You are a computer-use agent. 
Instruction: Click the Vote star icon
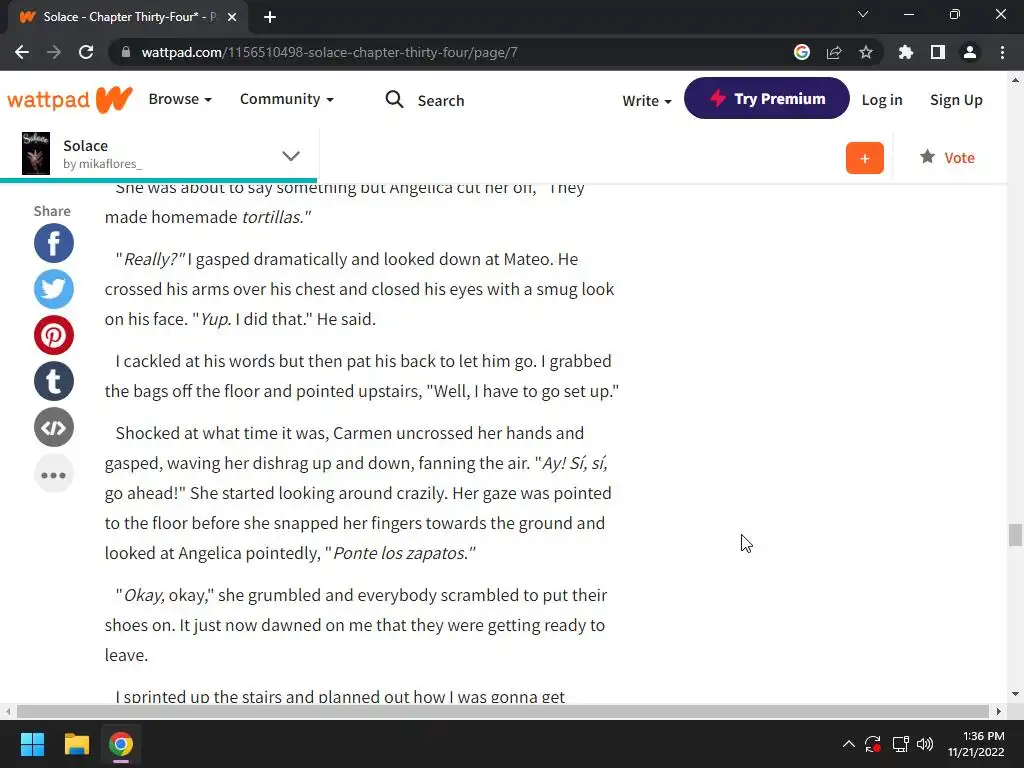coord(927,157)
